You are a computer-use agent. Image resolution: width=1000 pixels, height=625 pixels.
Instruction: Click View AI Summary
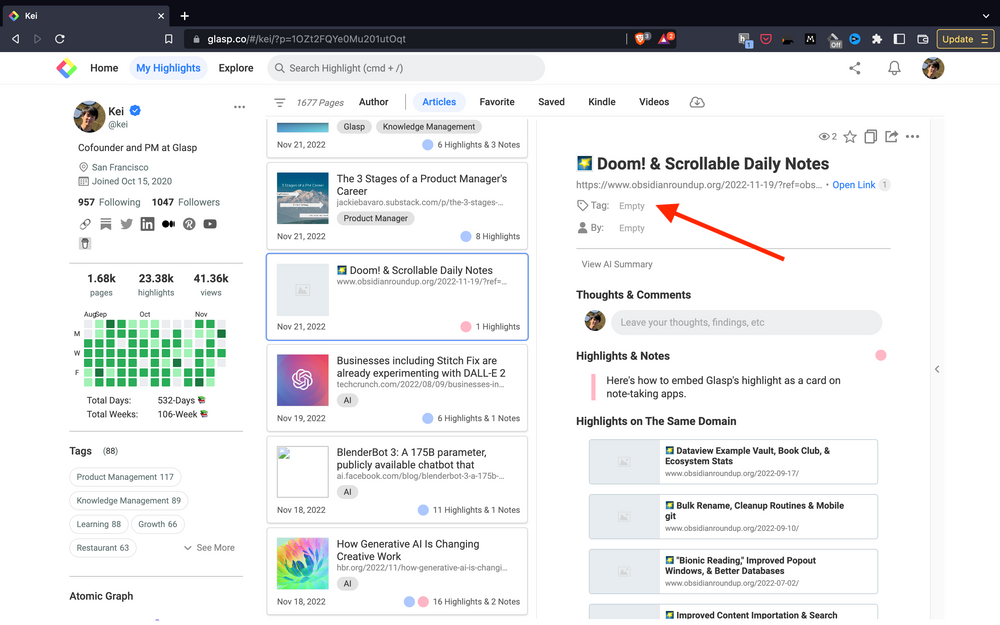click(x=617, y=264)
